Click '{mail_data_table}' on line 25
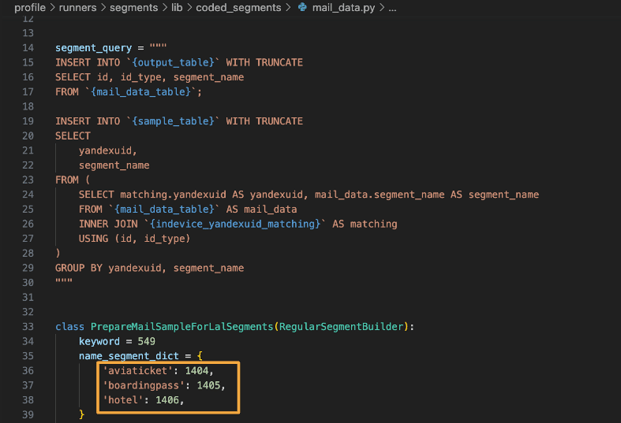Image resolution: width=621 pixels, height=423 pixels. pyautogui.click(x=164, y=209)
